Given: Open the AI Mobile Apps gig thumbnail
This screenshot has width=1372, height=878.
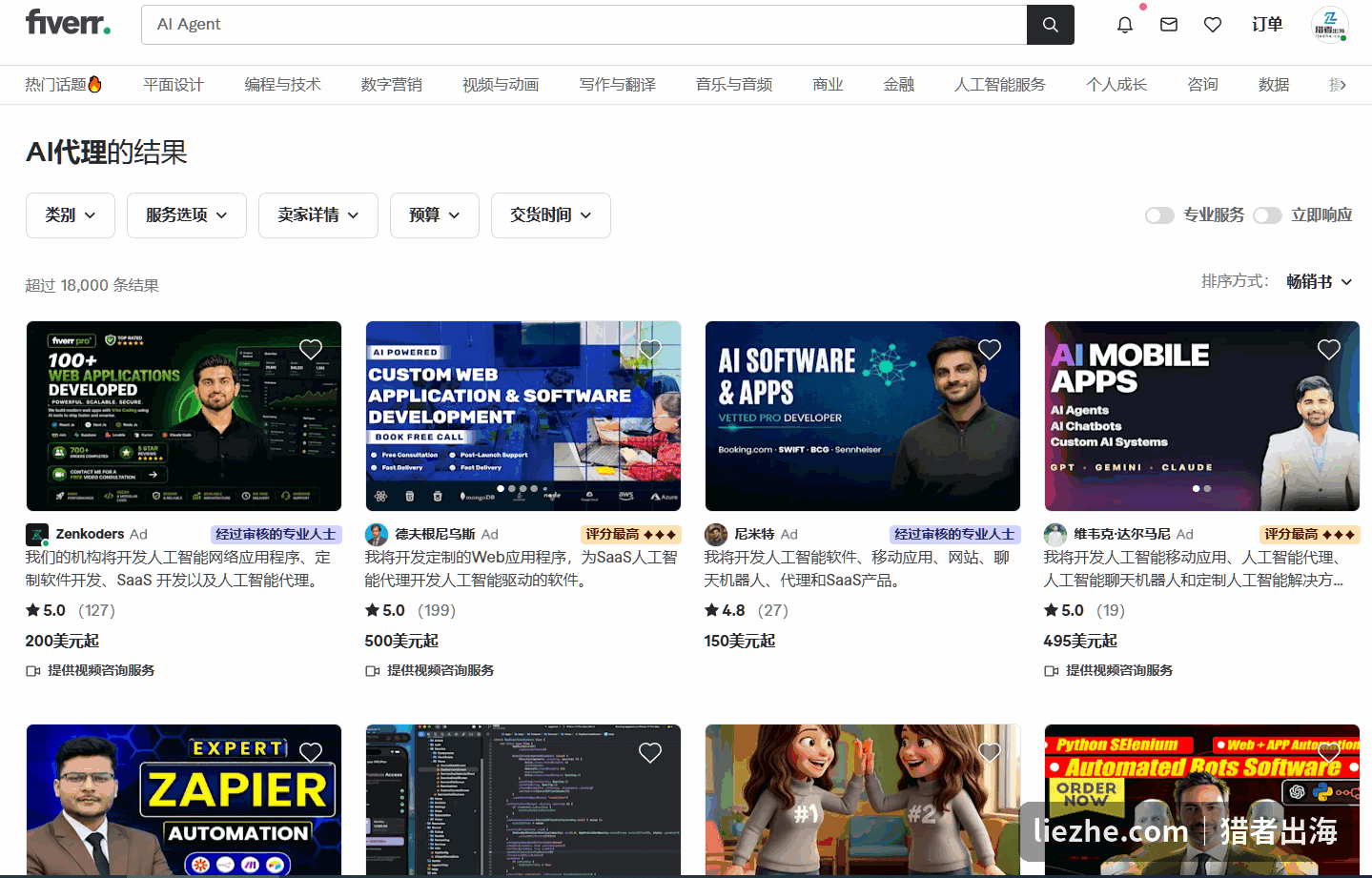Looking at the screenshot, I should point(1201,417).
